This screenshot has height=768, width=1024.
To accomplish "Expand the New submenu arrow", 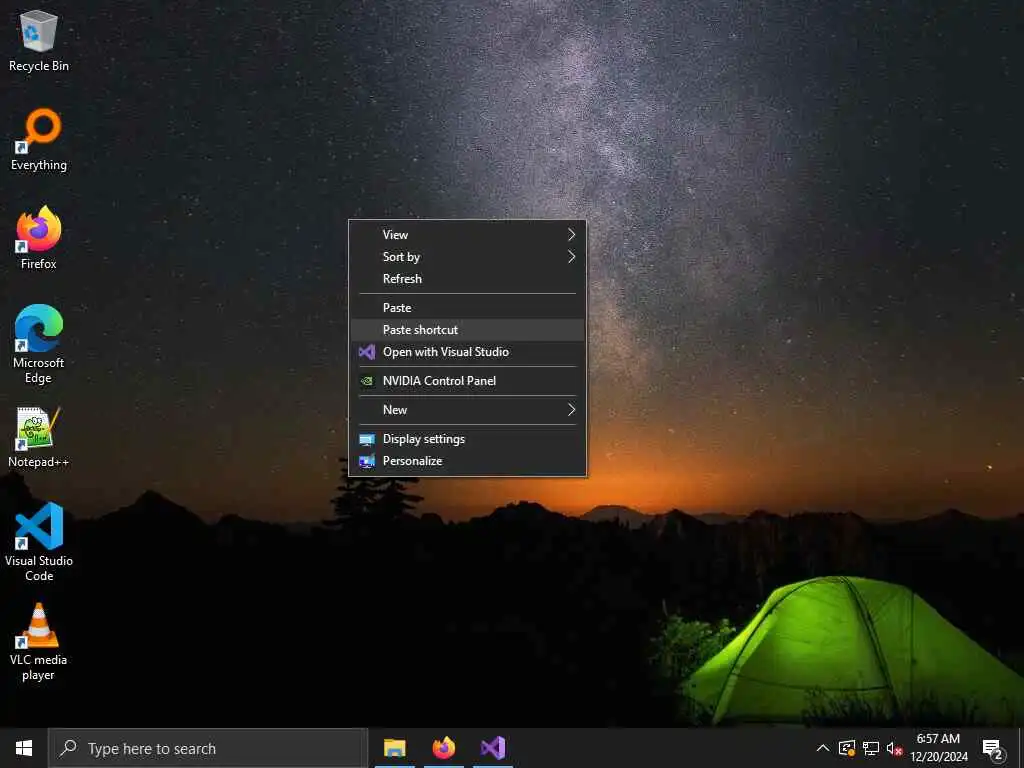I will point(571,409).
